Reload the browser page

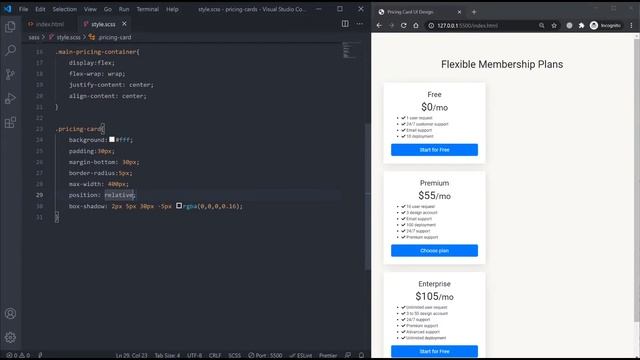point(404,25)
